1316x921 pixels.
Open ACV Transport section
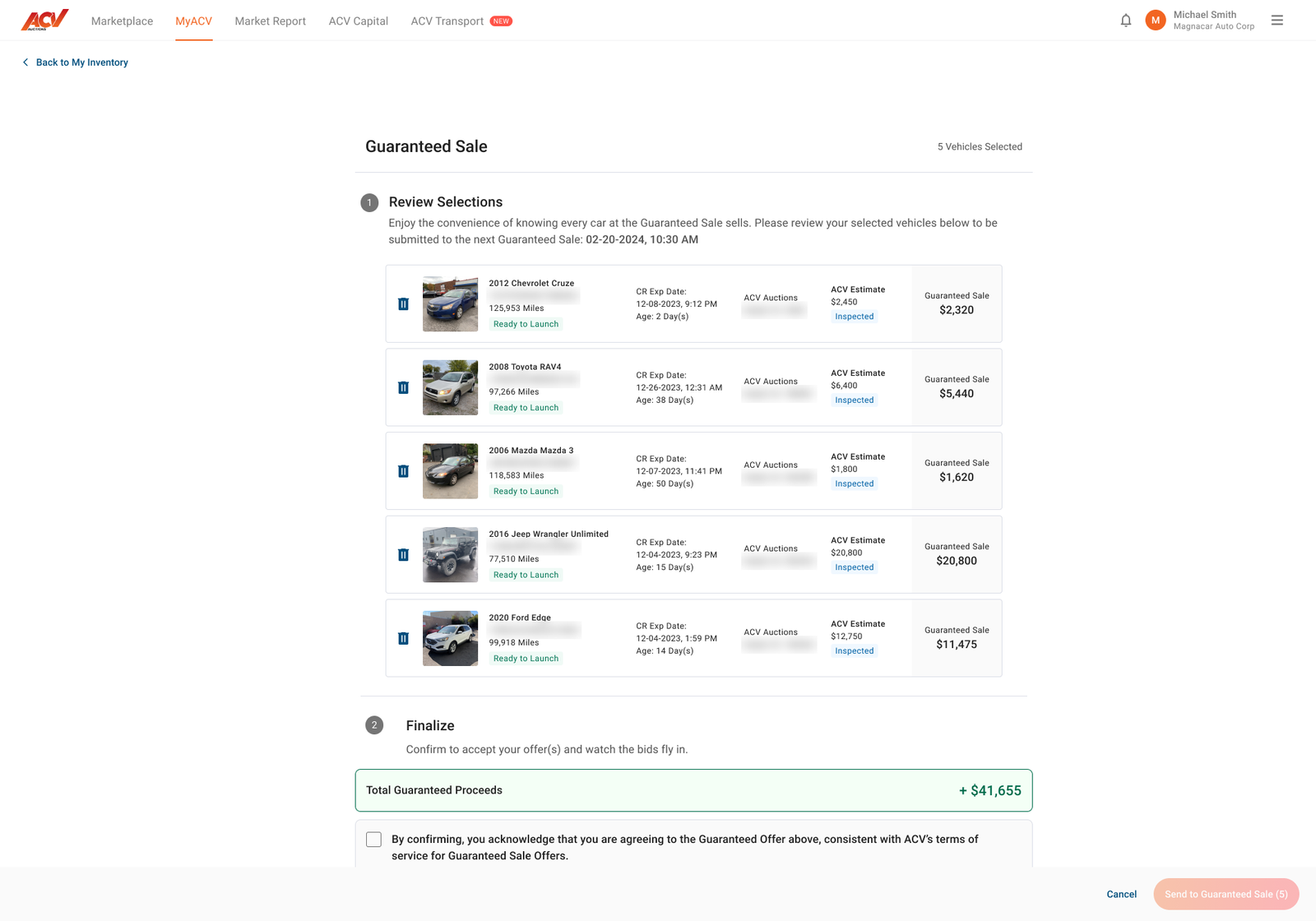[447, 21]
